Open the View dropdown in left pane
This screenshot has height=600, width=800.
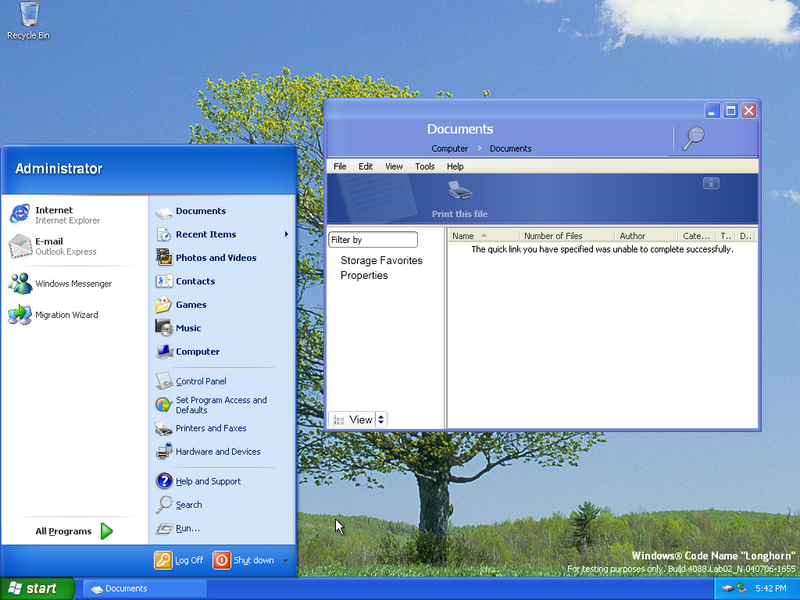point(381,420)
